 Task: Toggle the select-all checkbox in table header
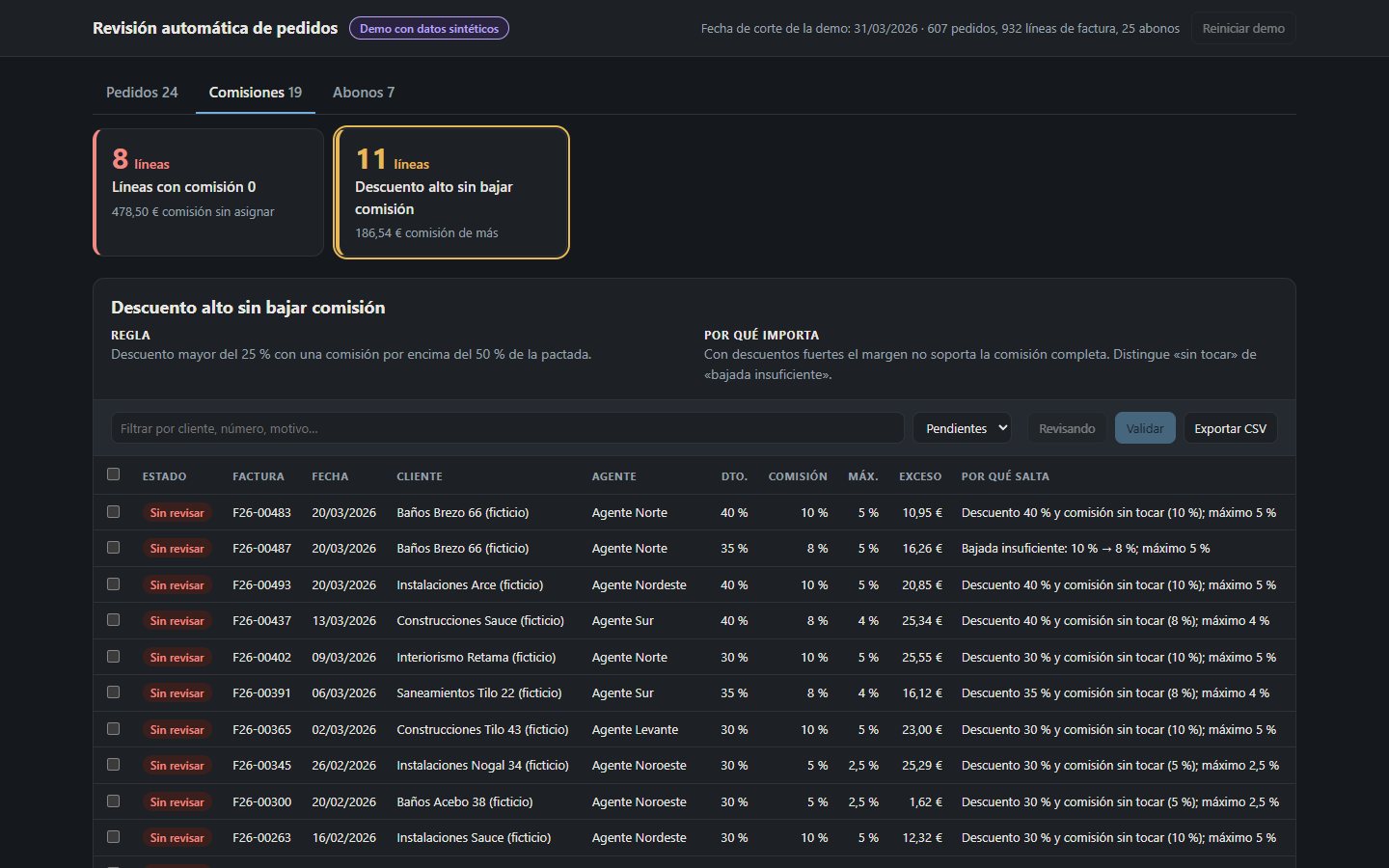click(x=114, y=475)
